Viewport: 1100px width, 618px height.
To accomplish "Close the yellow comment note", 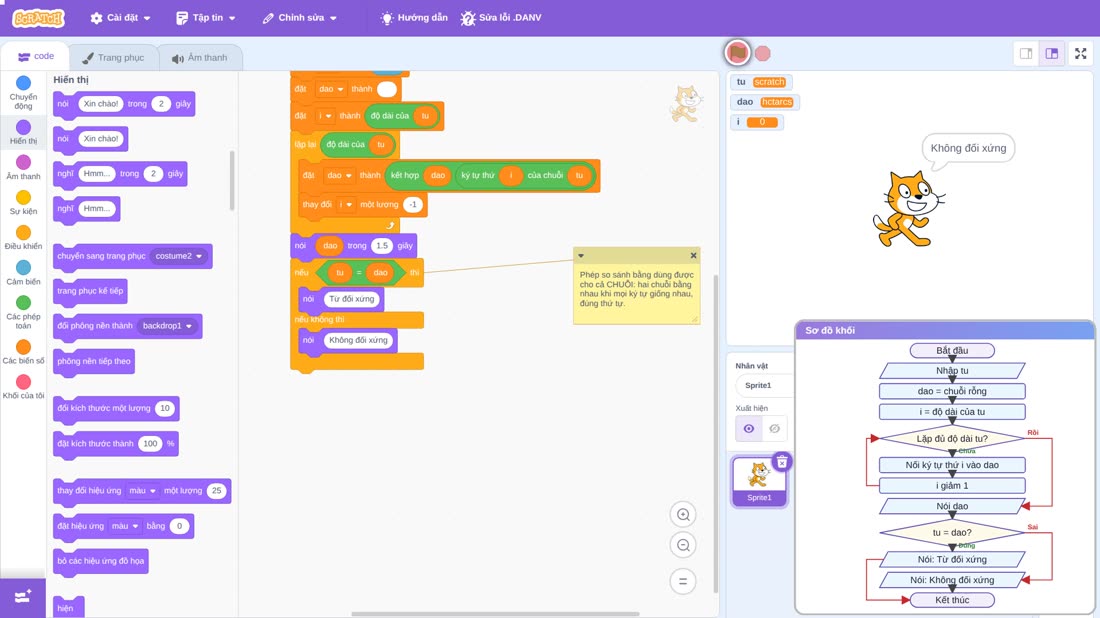I will [693, 255].
